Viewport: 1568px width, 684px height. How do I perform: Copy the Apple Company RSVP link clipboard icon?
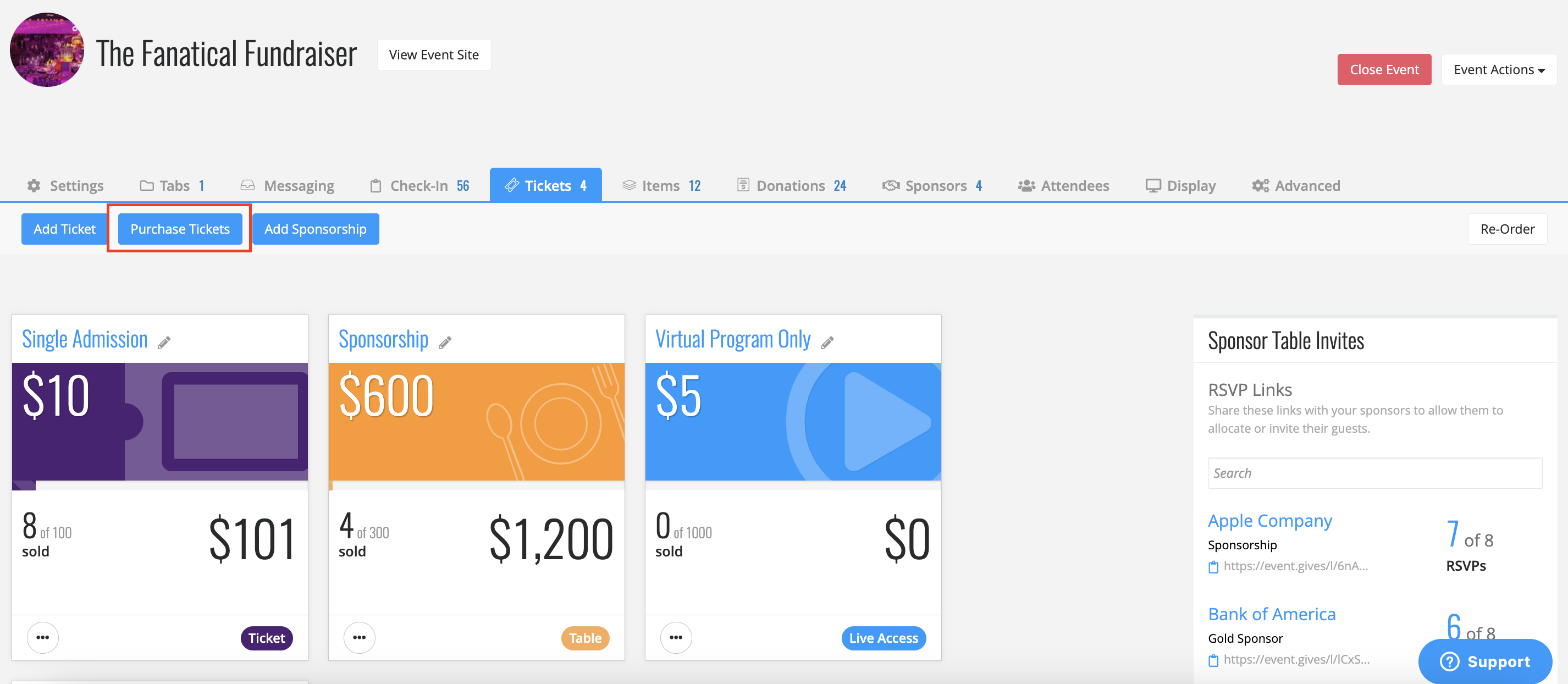click(x=1213, y=566)
